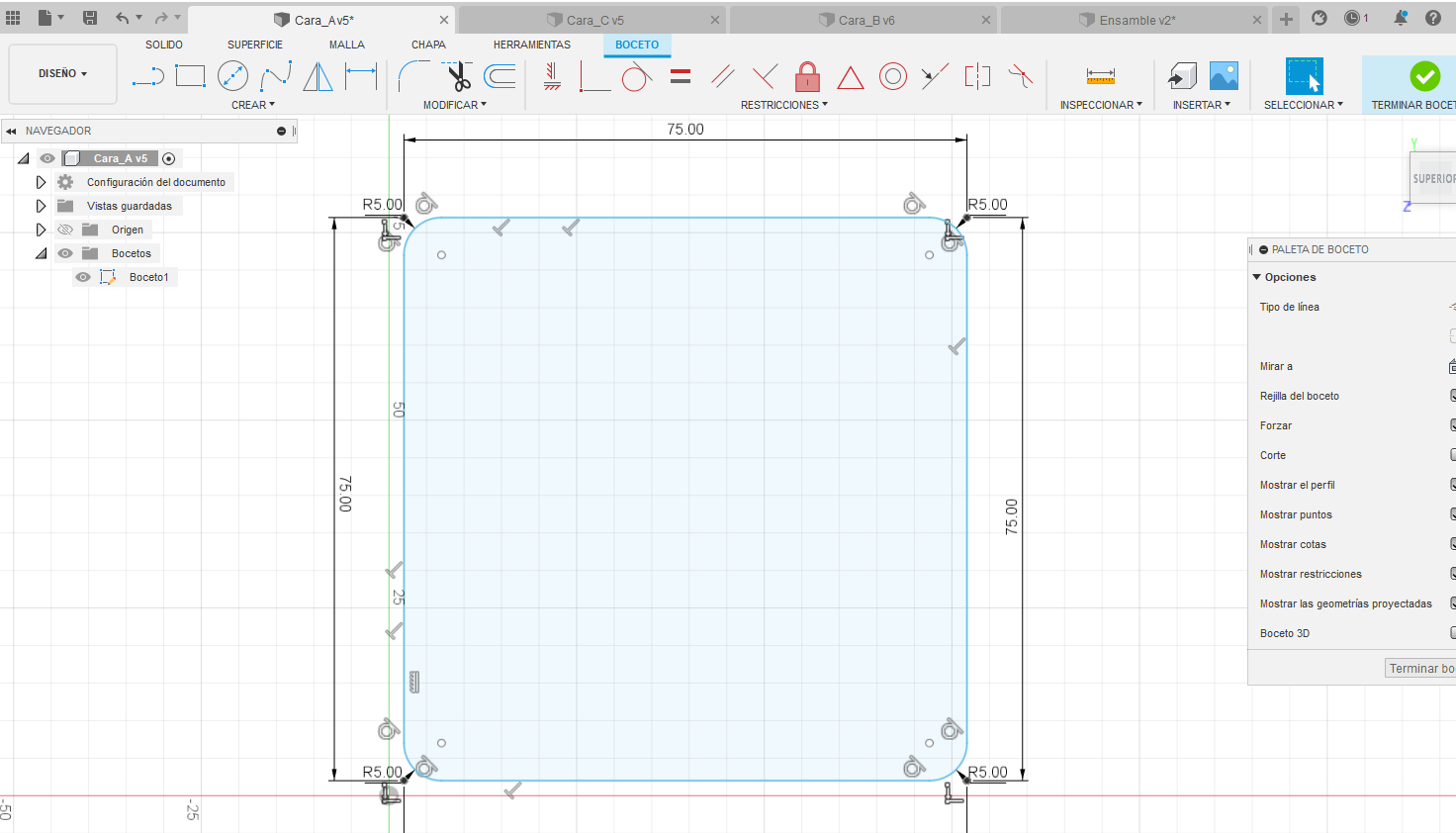1456x833 pixels.
Task: Select the Circle sketch tool
Action: pyautogui.click(x=232, y=76)
